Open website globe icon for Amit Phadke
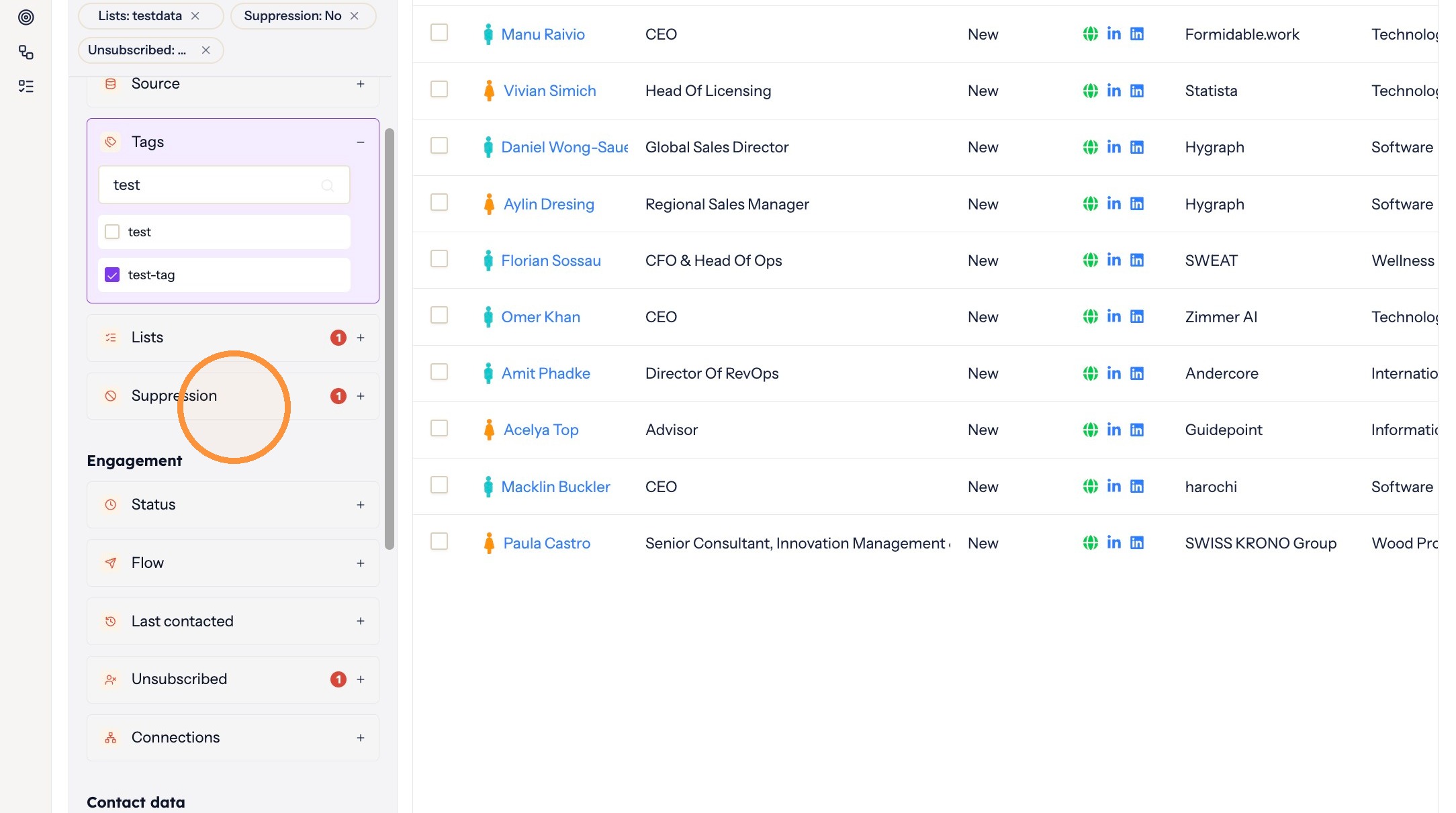 pos(1091,373)
